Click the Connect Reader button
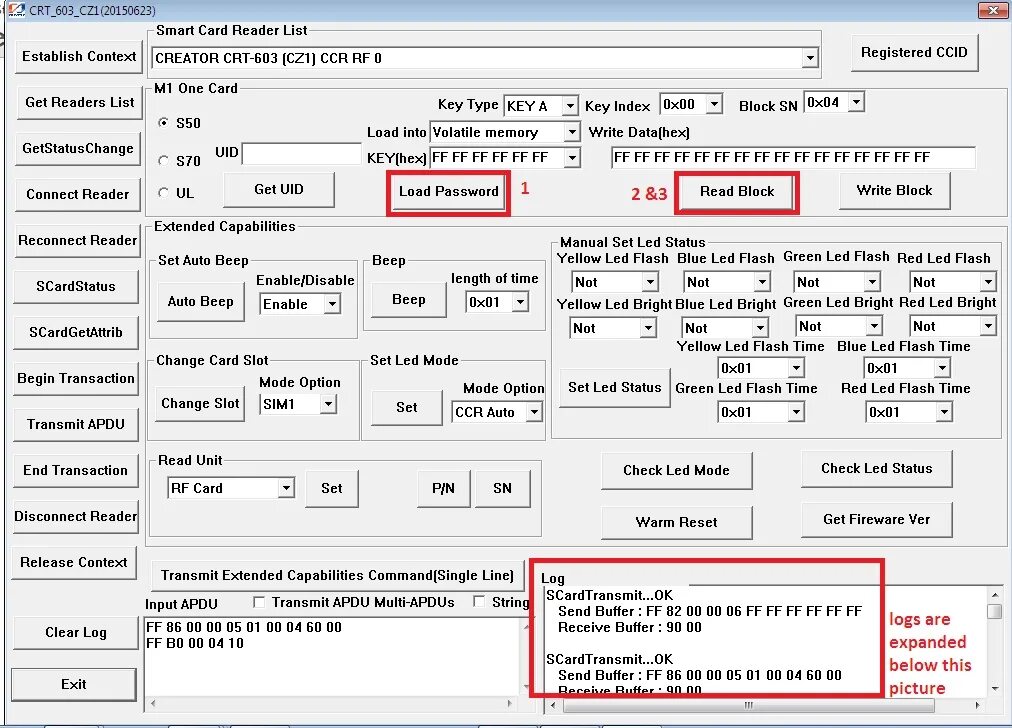 click(x=77, y=194)
